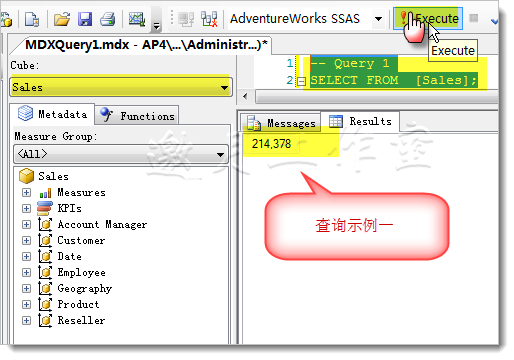The width and height of the screenshot is (514, 360).
Task: Select the Employee tree label
Action: (x=81, y=273)
